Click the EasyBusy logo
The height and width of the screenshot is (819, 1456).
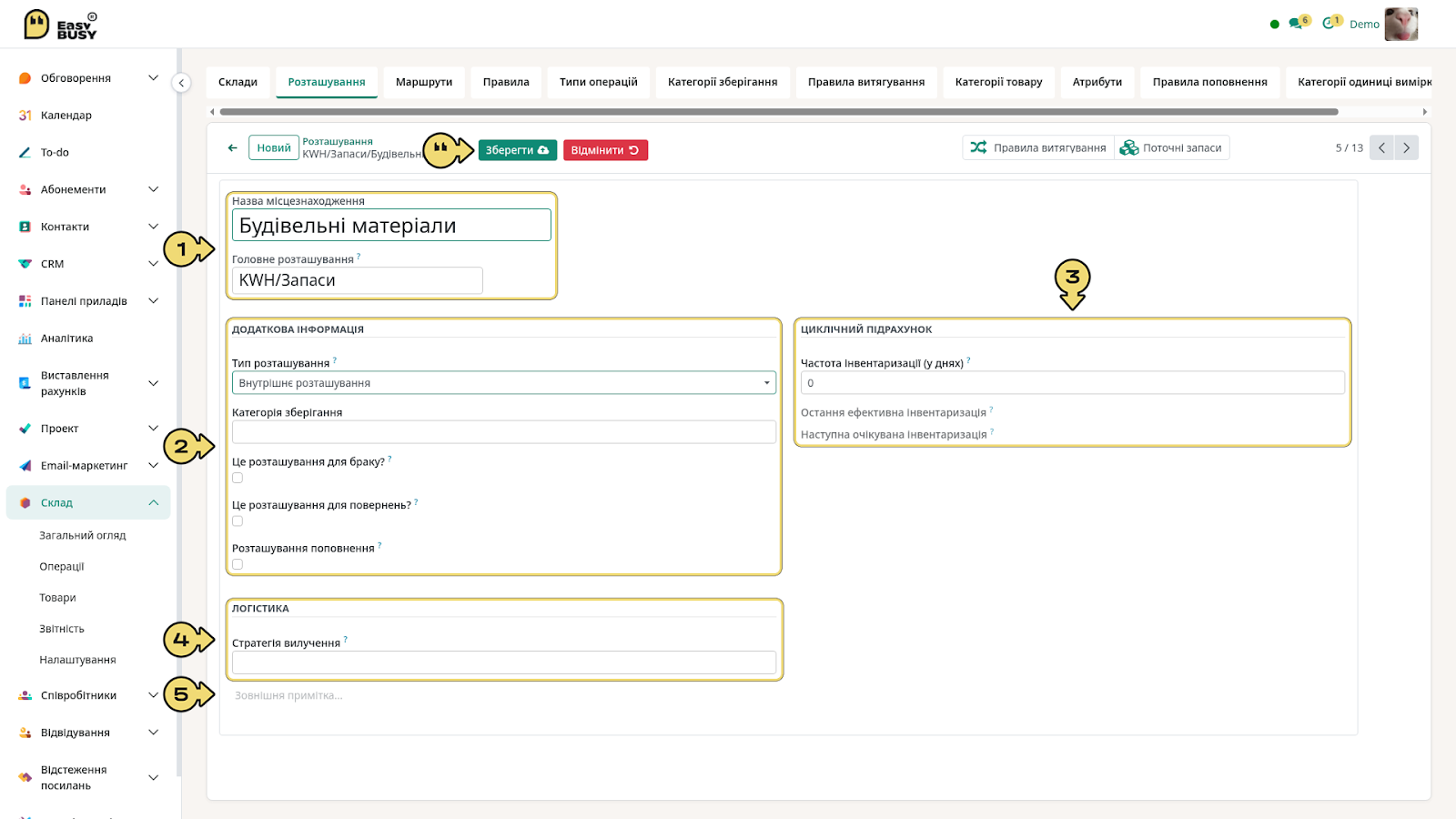click(x=60, y=25)
